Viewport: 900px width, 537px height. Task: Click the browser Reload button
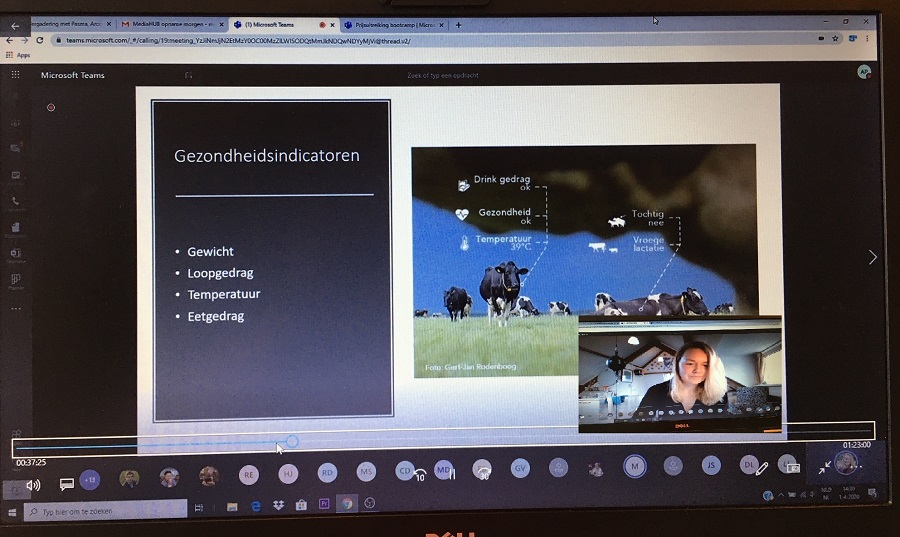click(x=40, y=40)
